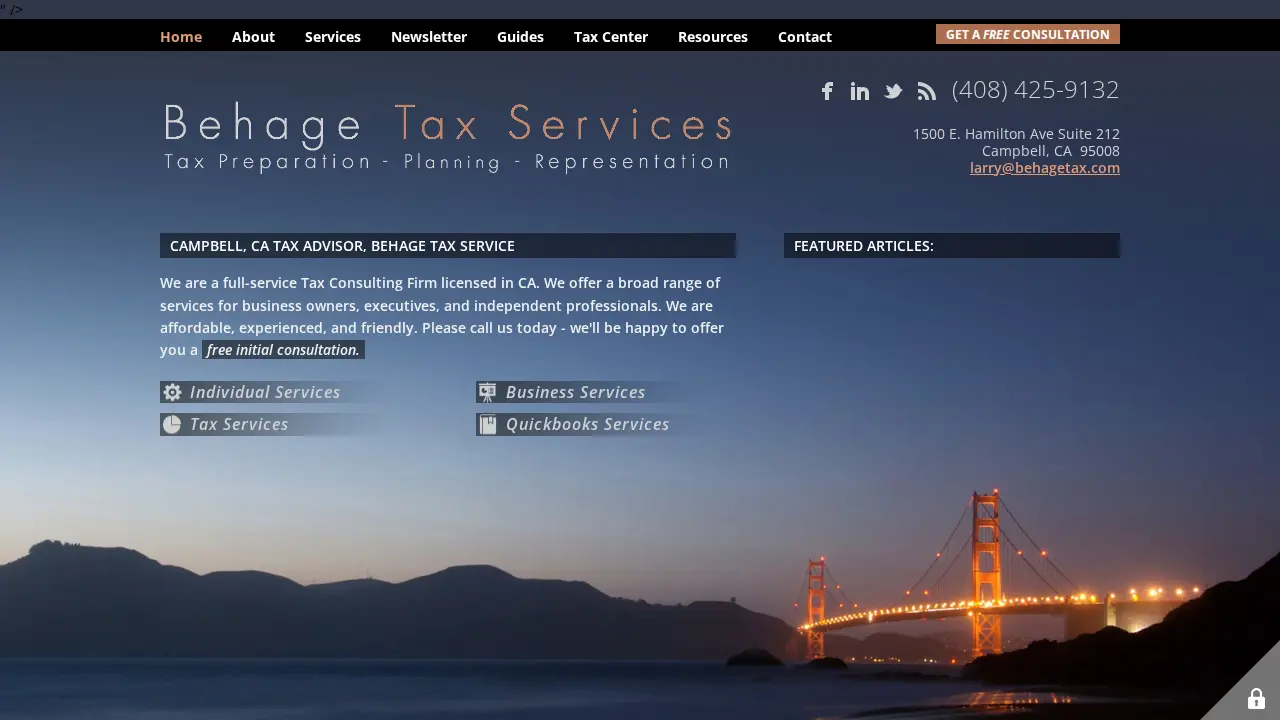Open the Newsletter menu item

click(429, 36)
